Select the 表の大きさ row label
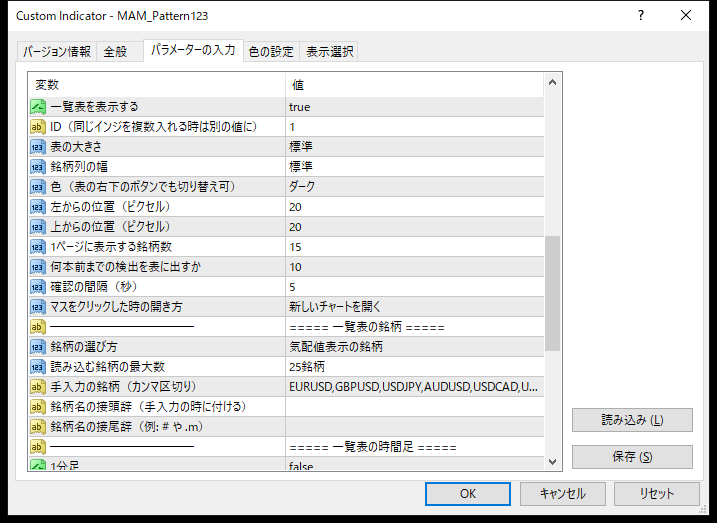The image size is (717, 523). point(76,147)
